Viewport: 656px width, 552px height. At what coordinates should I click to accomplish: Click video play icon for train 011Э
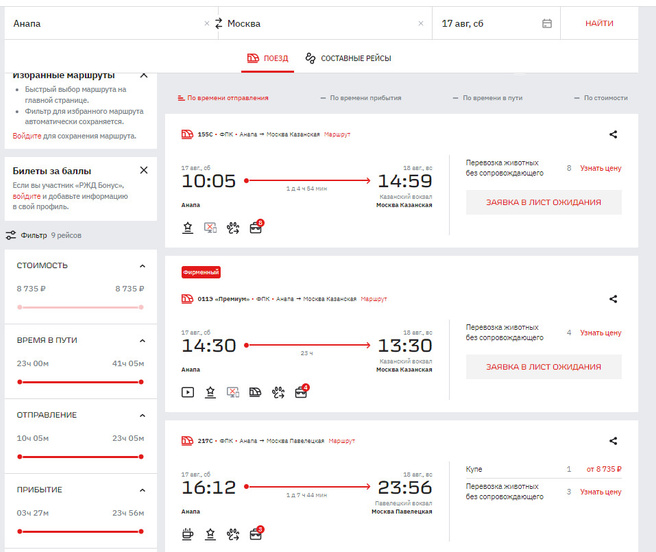click(188, 392)
